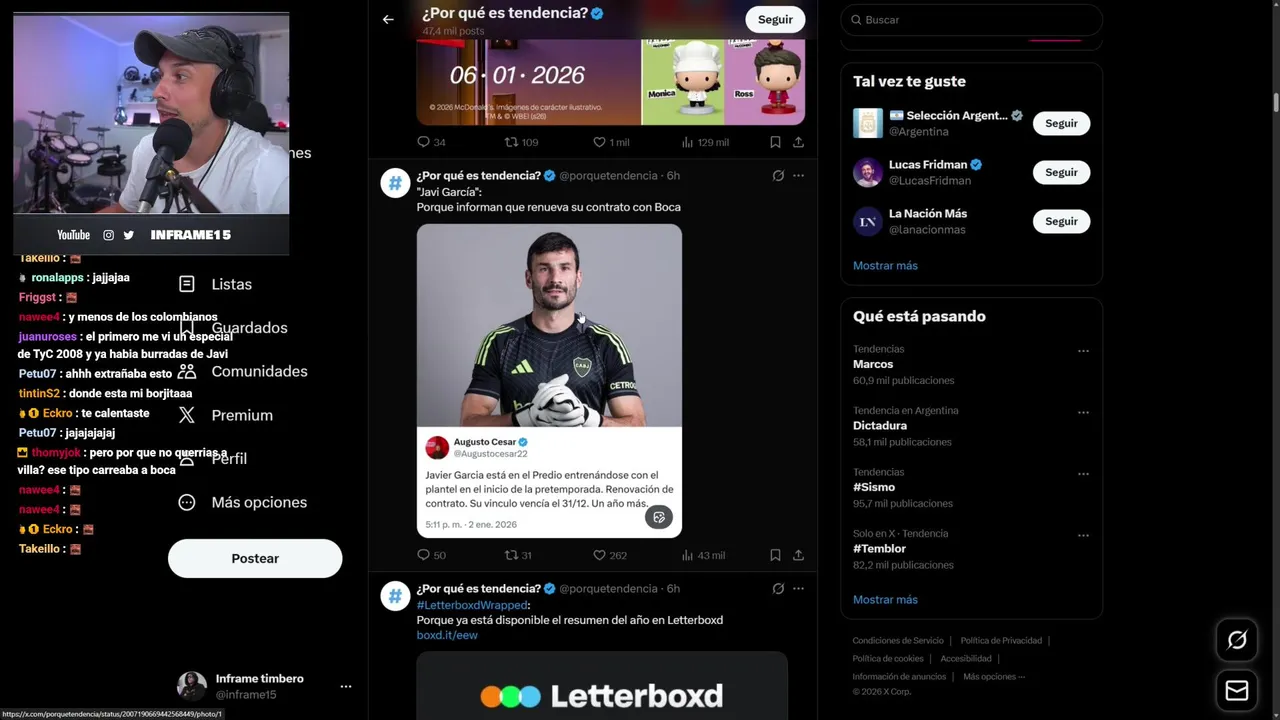Click the Postear button
The width and height of the screenshot is (1280, 720).
[255, 558]
